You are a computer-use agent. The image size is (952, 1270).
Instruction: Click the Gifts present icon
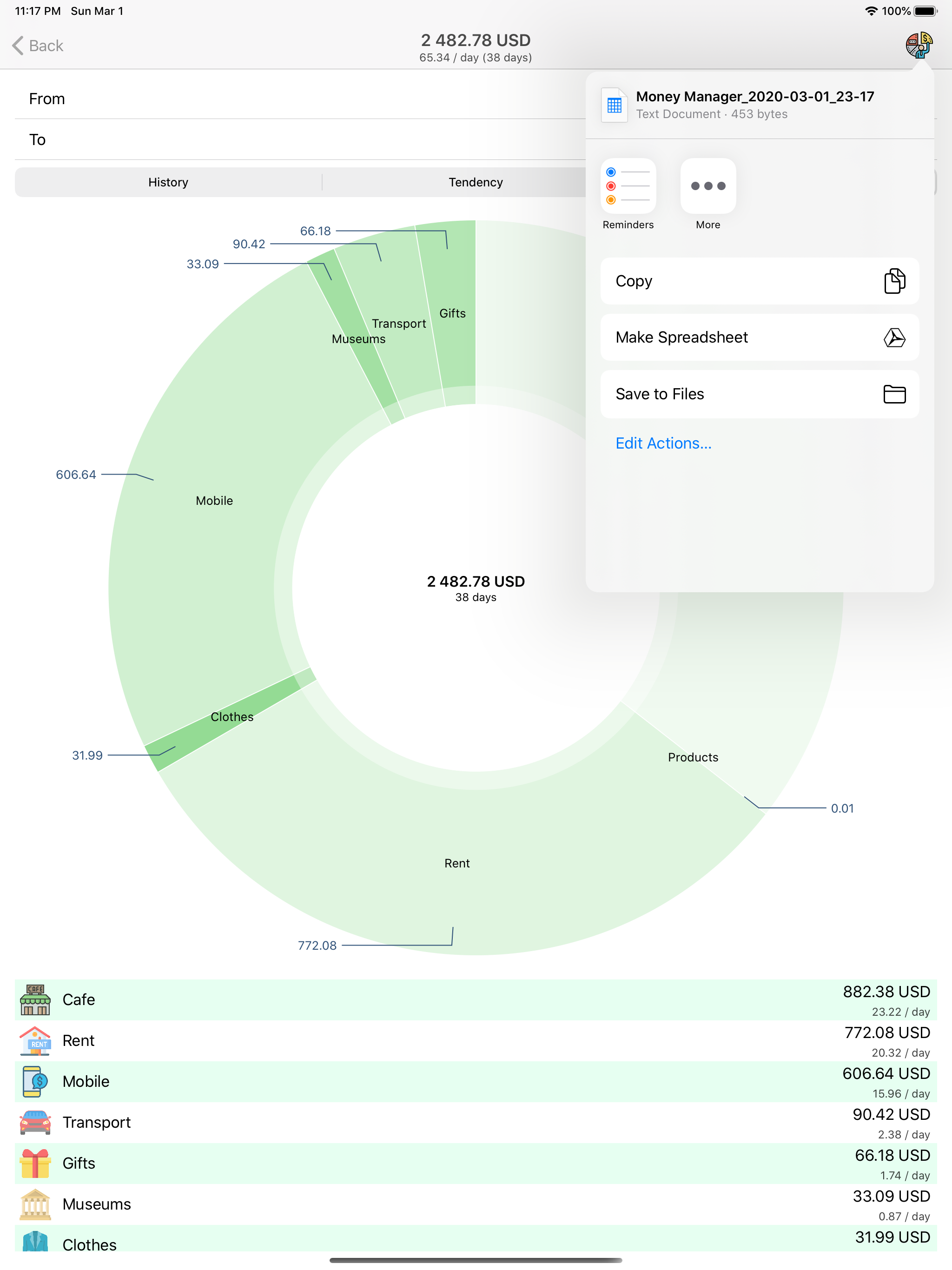(35, 1163)
